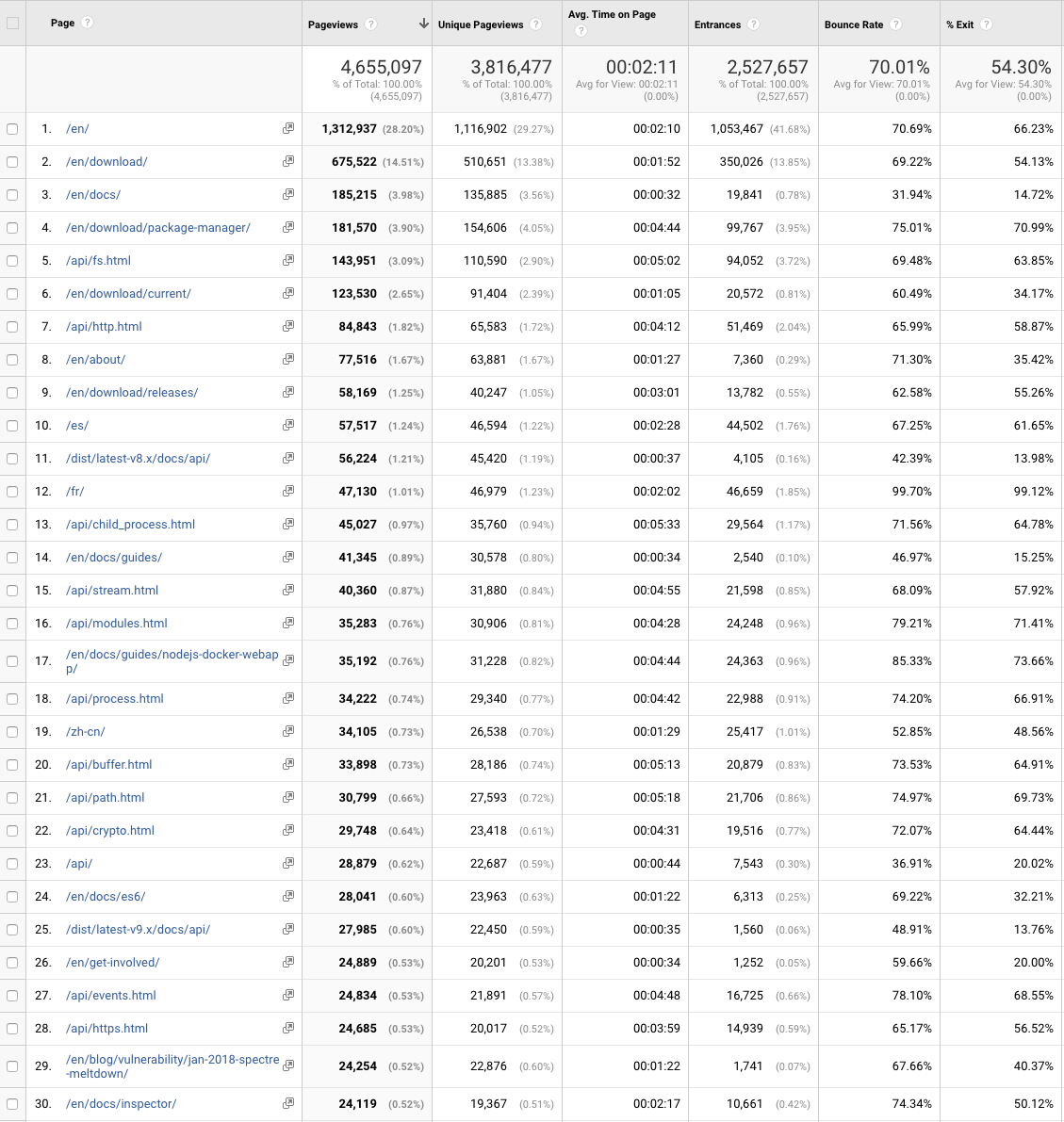This screenshot has width=1064, height=1122.
Task: Open the /api/process.html page link
Action: click(115, 698)
